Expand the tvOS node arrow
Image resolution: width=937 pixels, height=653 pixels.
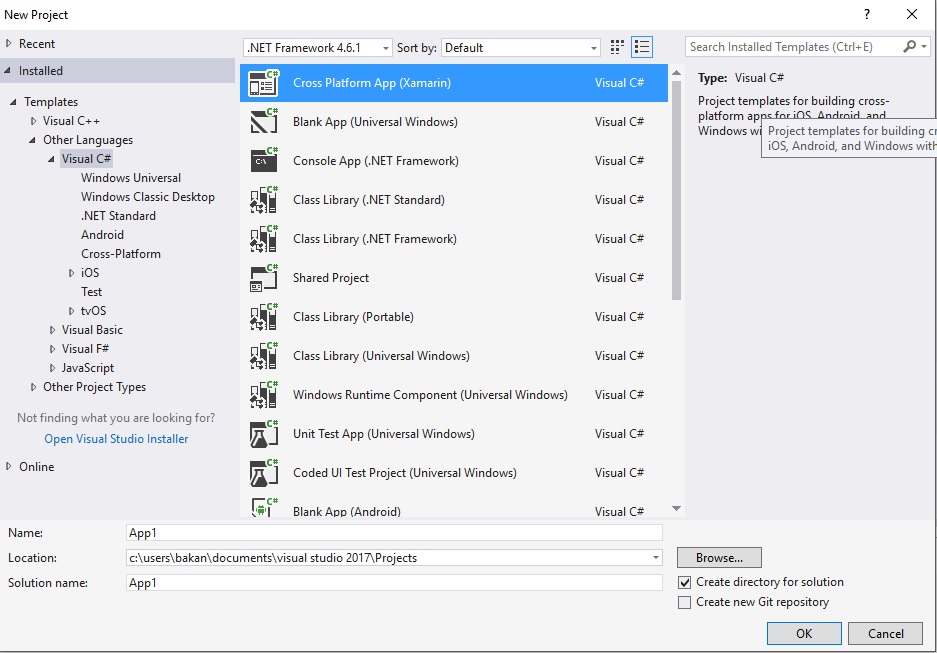(71, 311)
